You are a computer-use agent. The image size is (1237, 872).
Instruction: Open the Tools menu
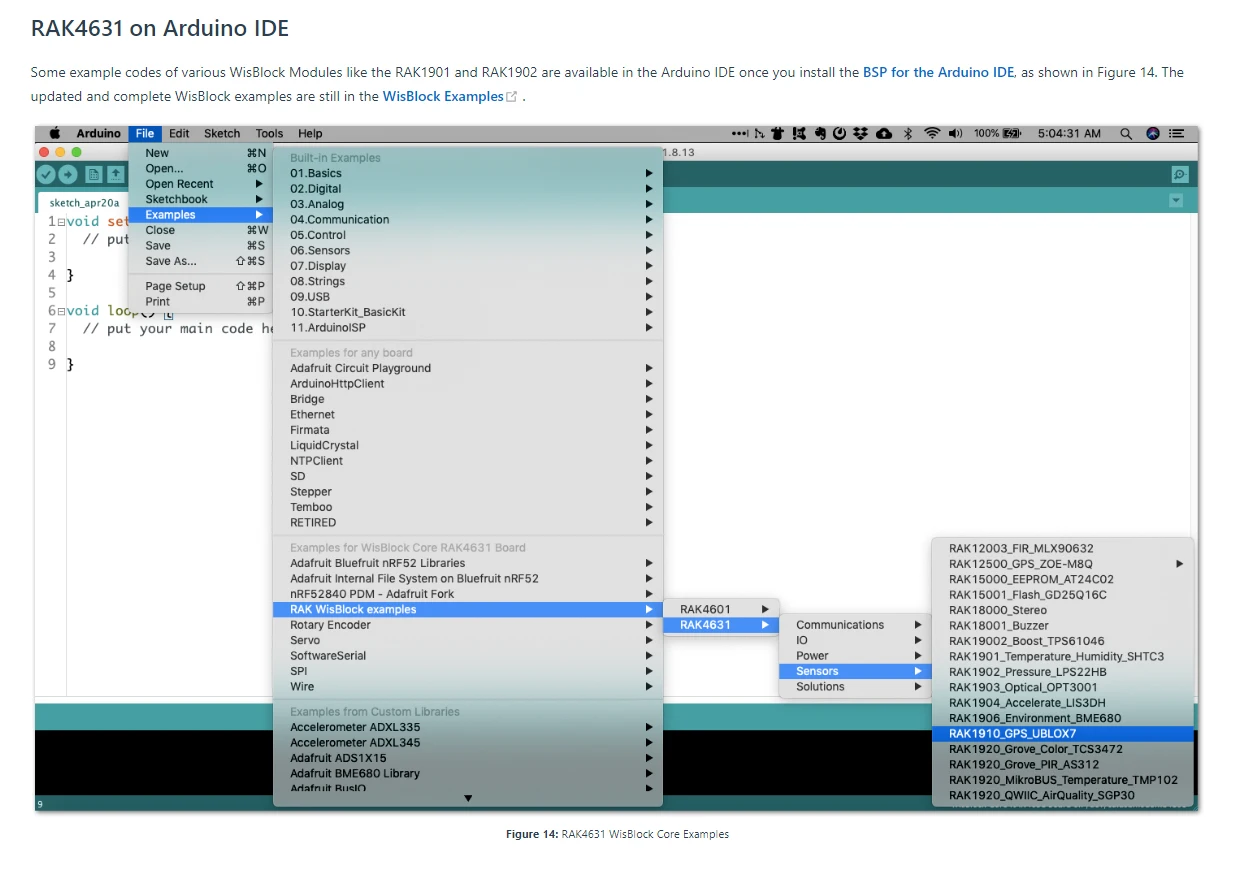pos(269,133)
